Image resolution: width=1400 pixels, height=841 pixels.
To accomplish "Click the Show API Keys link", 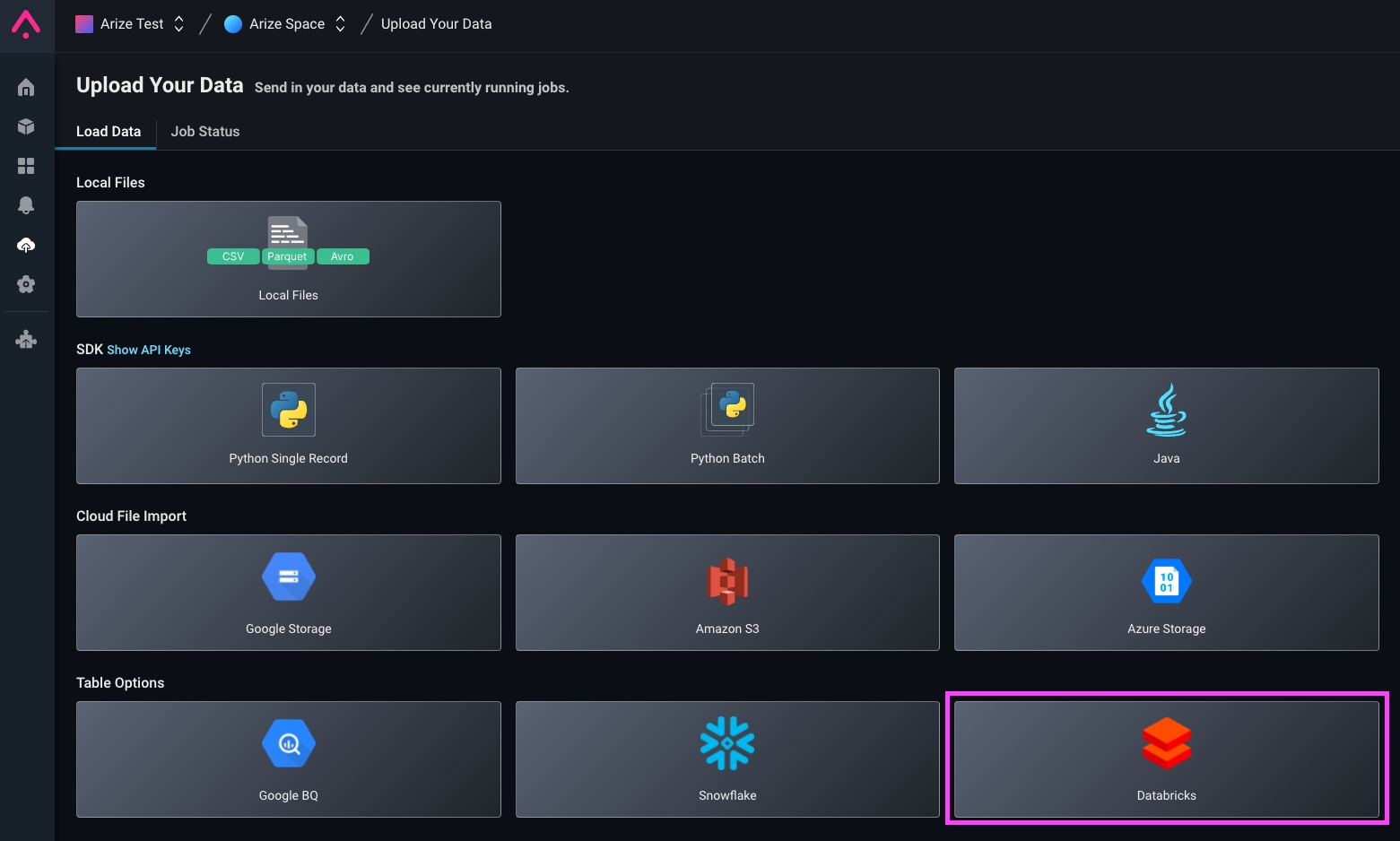I will [149, 350].
